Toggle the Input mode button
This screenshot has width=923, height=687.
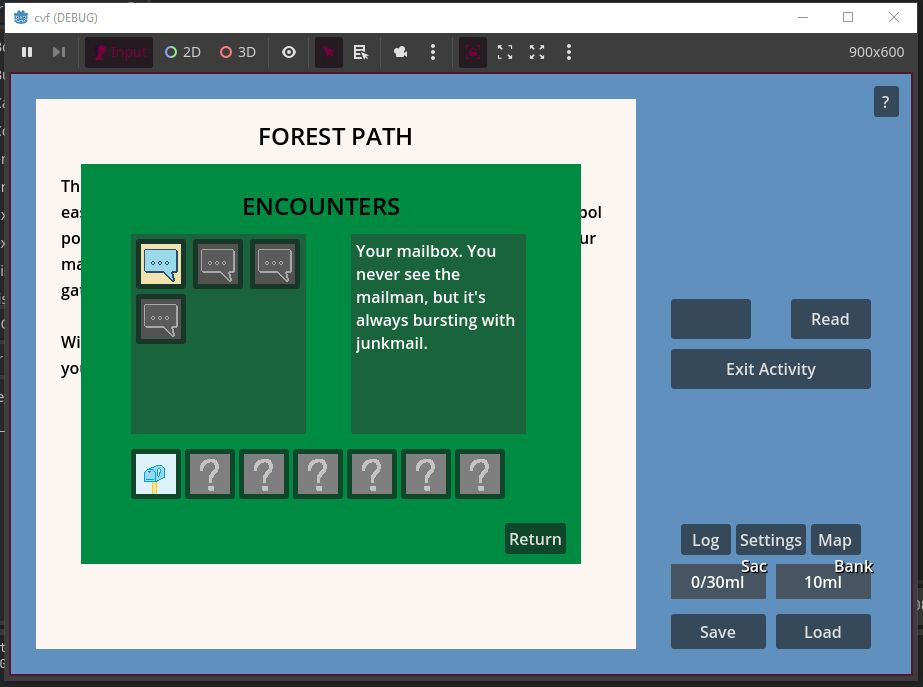click(x=119, y=52)
